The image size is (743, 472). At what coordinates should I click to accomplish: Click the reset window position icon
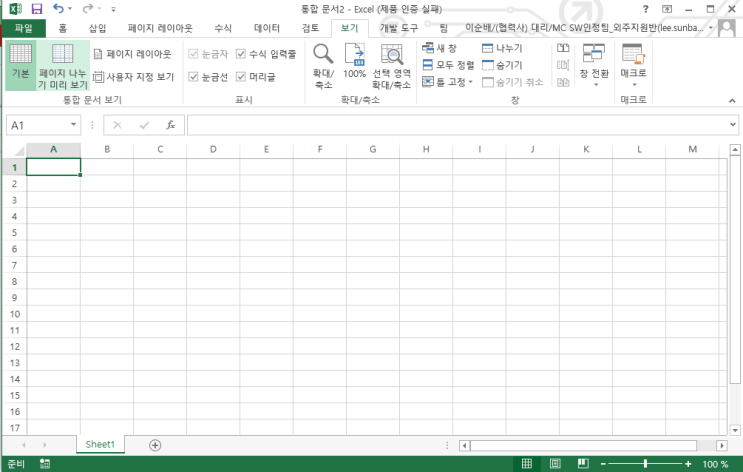[563, 82]
